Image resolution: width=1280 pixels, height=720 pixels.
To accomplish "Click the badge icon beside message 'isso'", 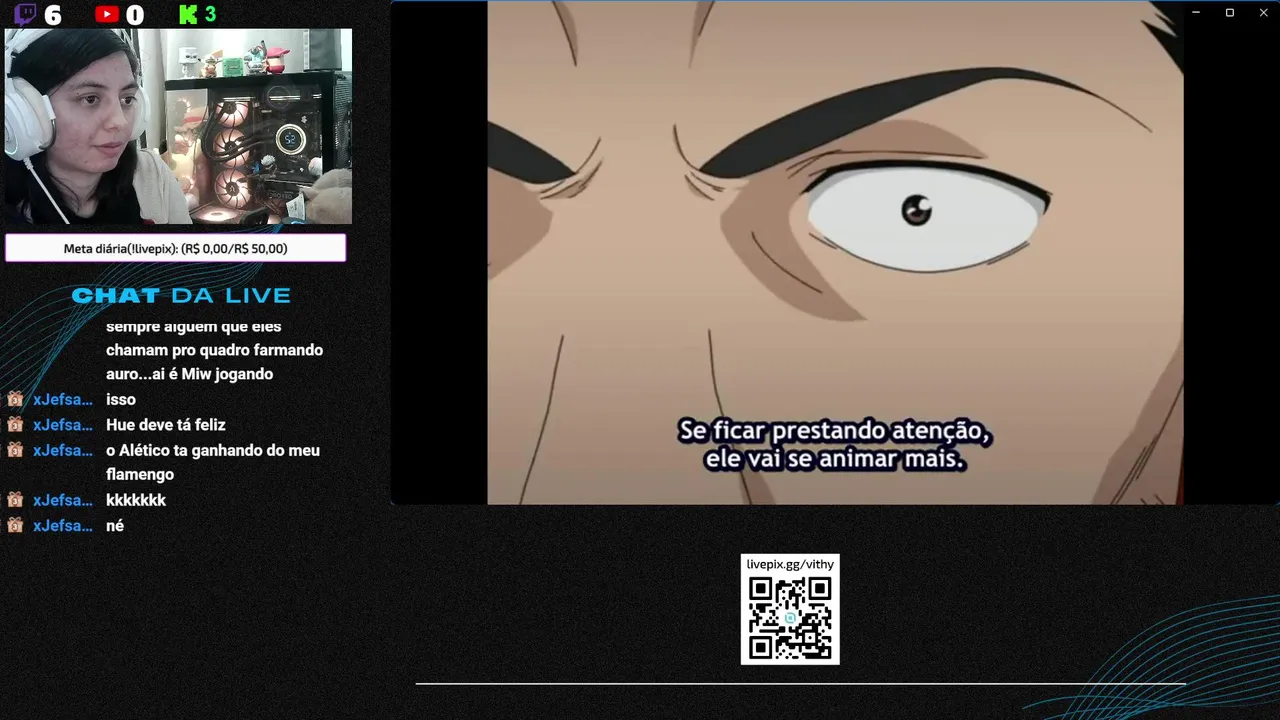I will point(15,399).
